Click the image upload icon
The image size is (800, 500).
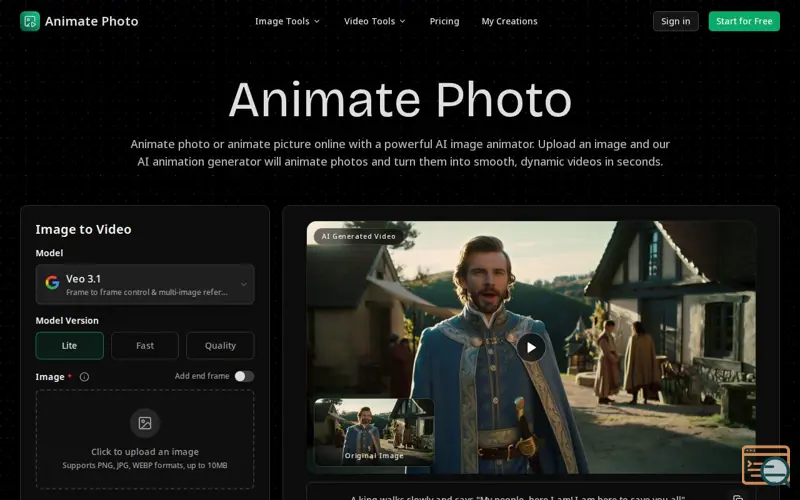145,423
